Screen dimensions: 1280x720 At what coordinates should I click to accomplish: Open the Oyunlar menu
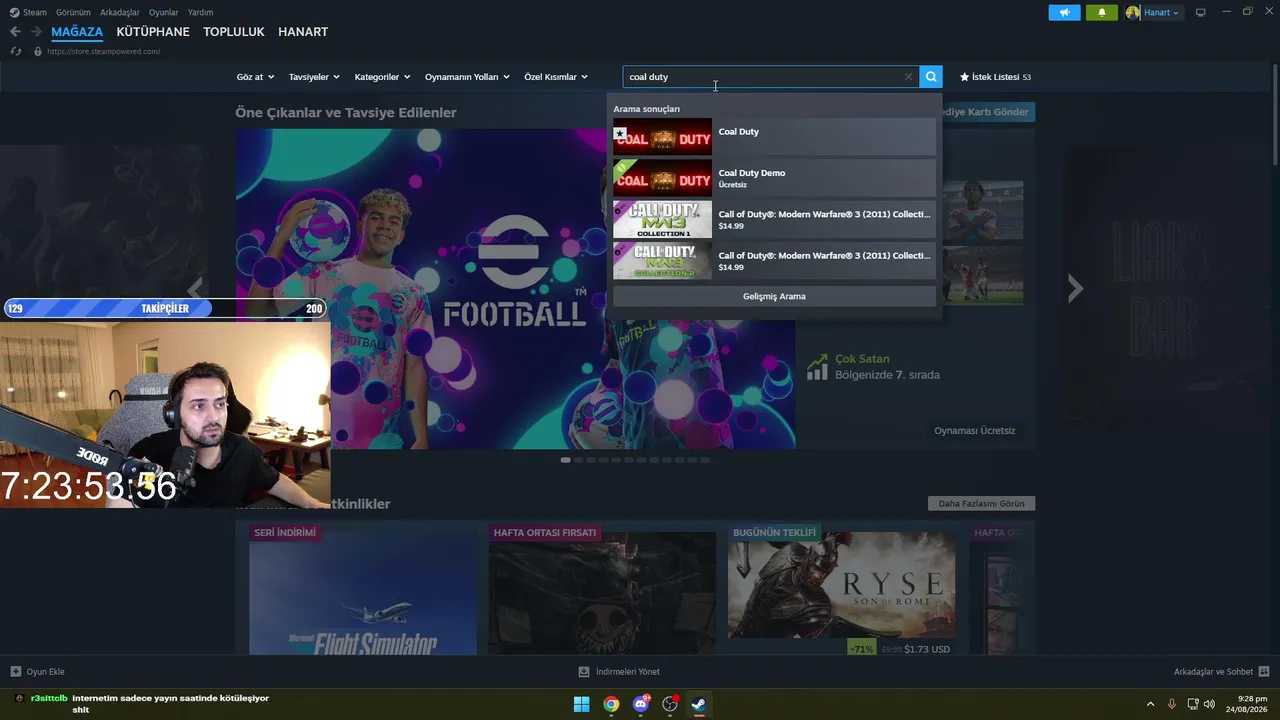tap(164, 12)
